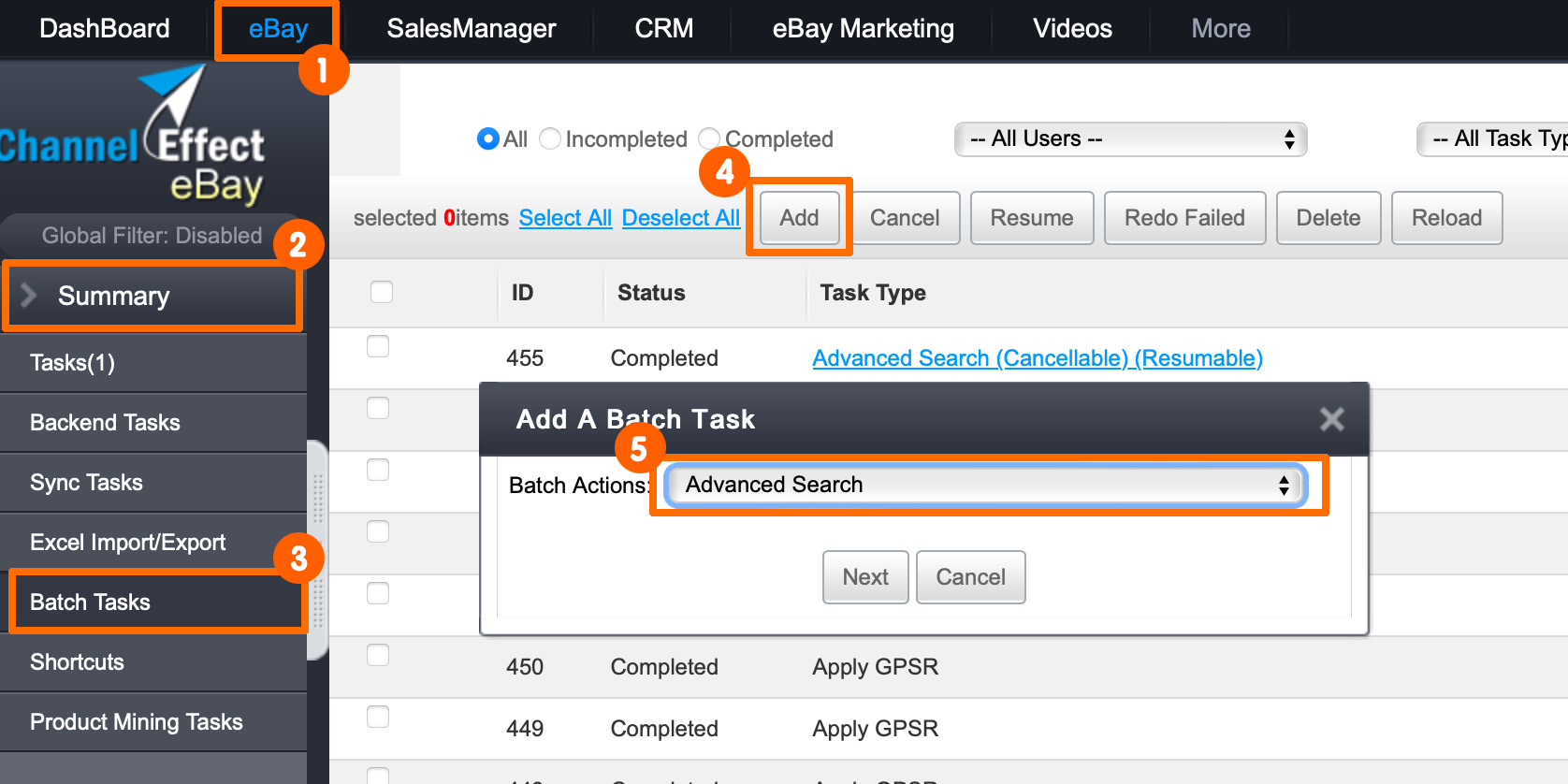The width and height of the screenshot is (1568, 784).
Task: Click Next in the batch task dialog
Action: 865,577
